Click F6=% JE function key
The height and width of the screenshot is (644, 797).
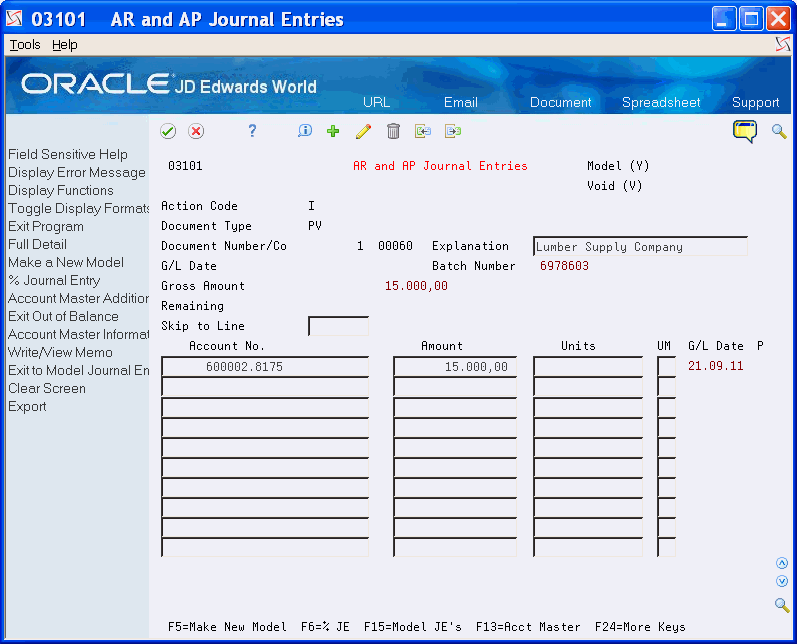point(325,627)
